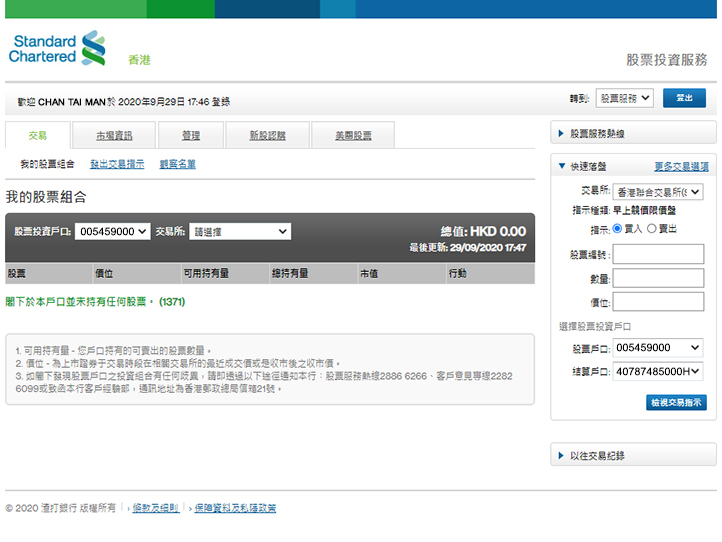Switch to the 市場資訊 tab
Screen dimensions: 722x542
coord(113,135)
